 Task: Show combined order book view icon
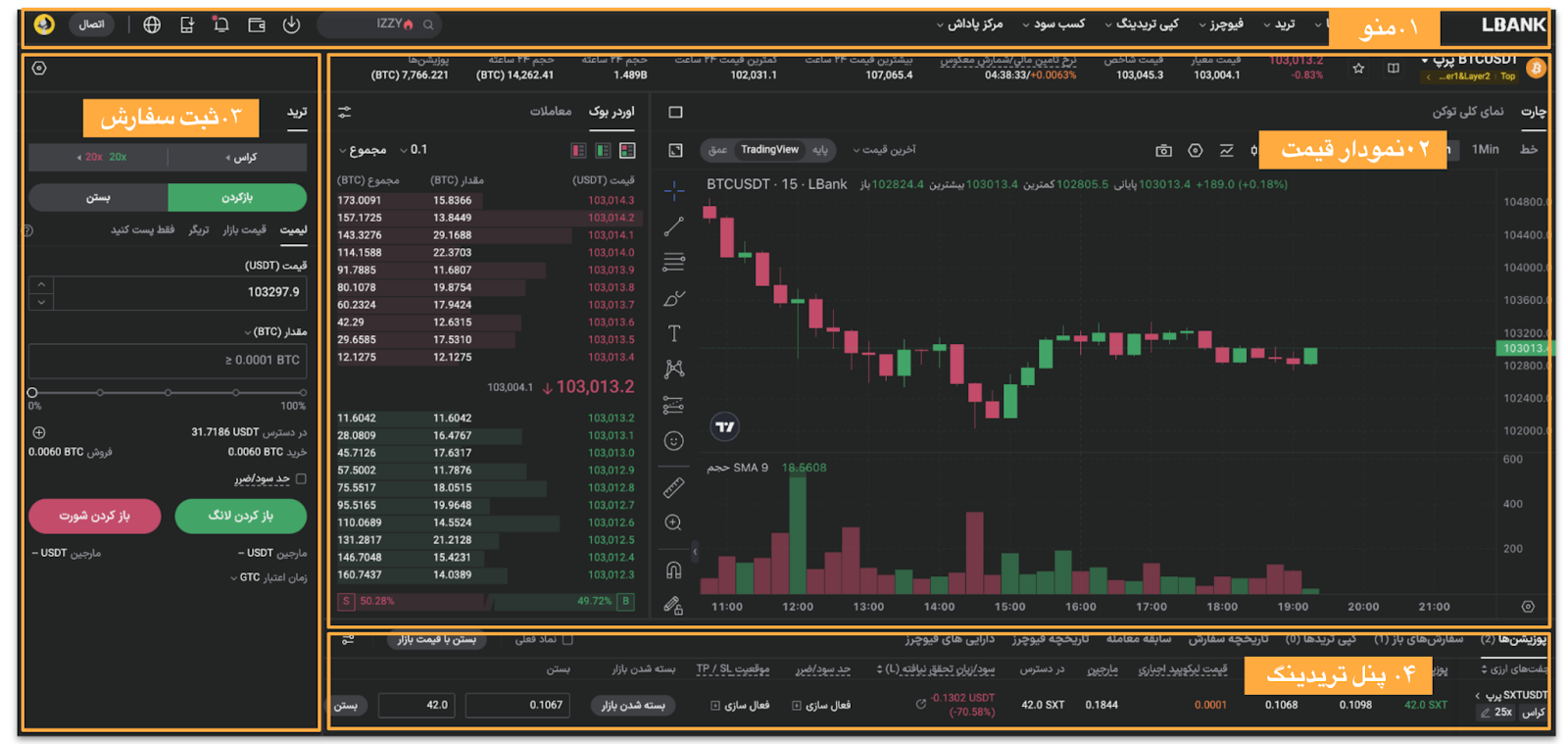627,150
